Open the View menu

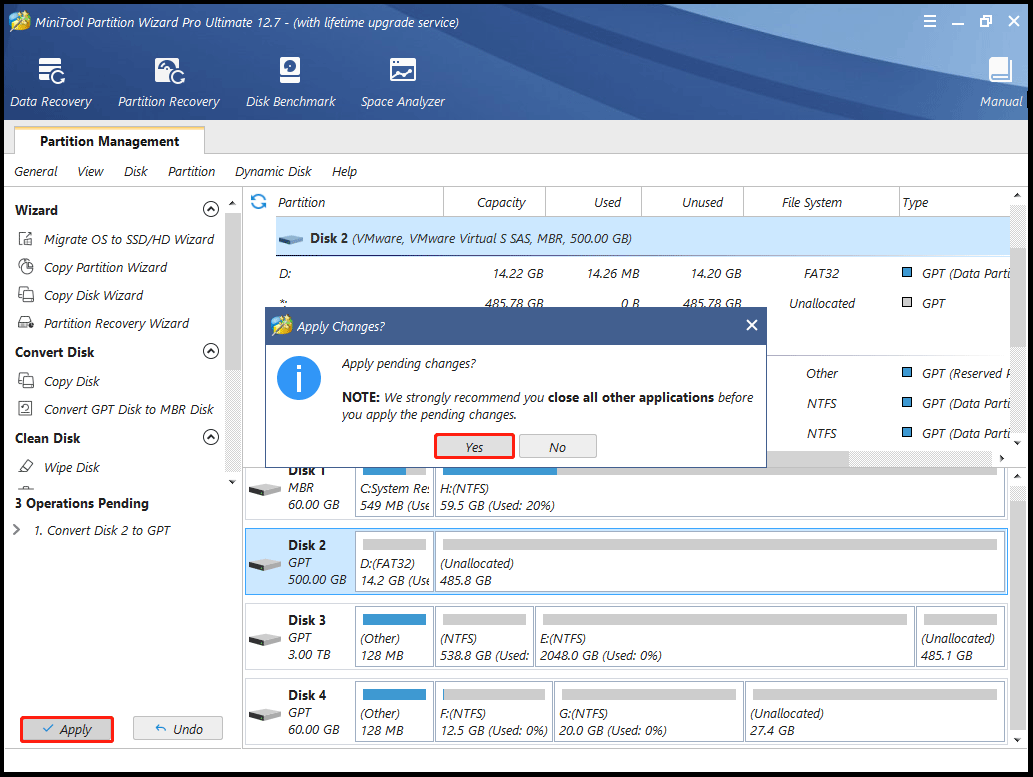90,171
